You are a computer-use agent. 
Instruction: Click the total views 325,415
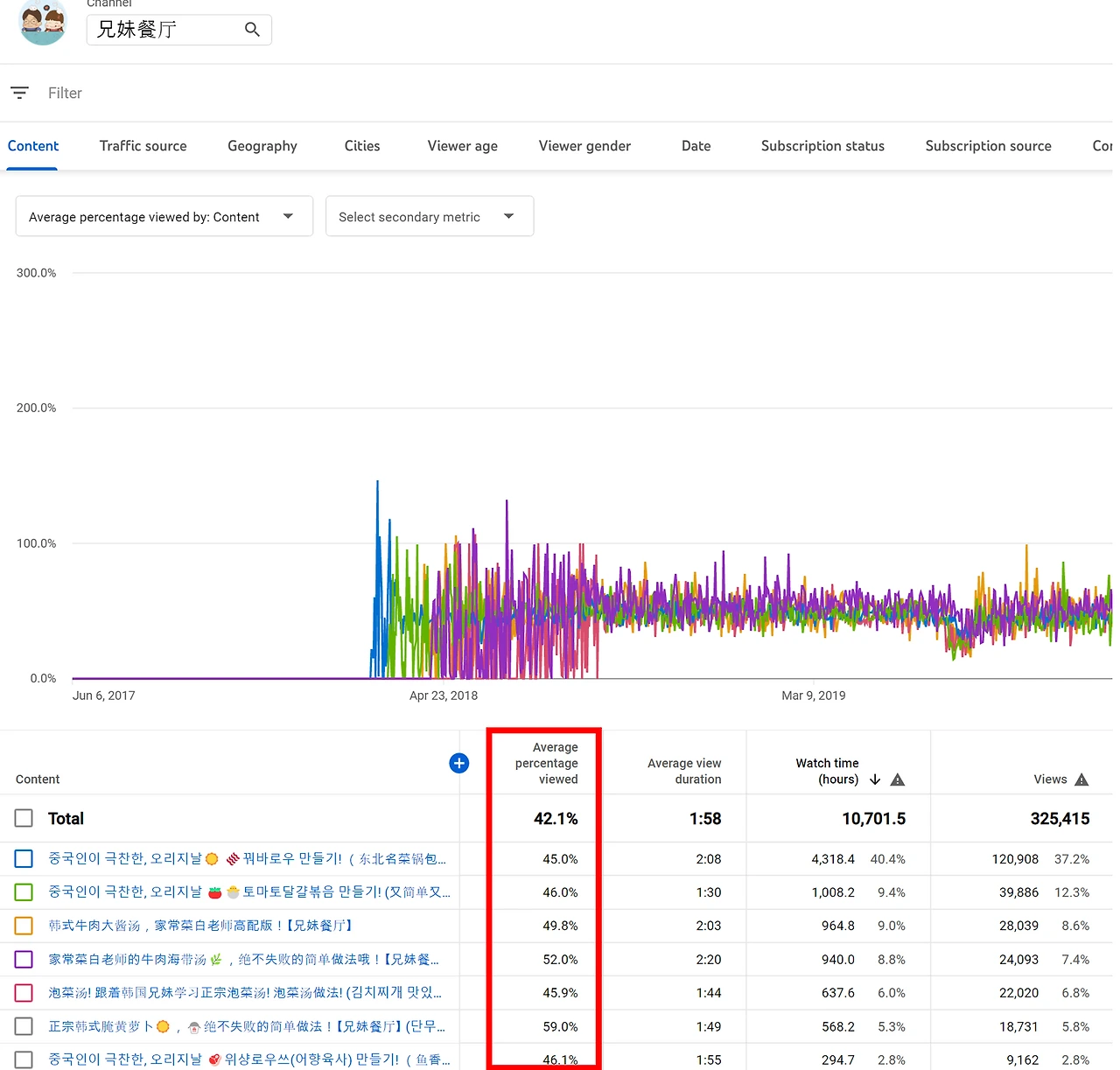1060,819
